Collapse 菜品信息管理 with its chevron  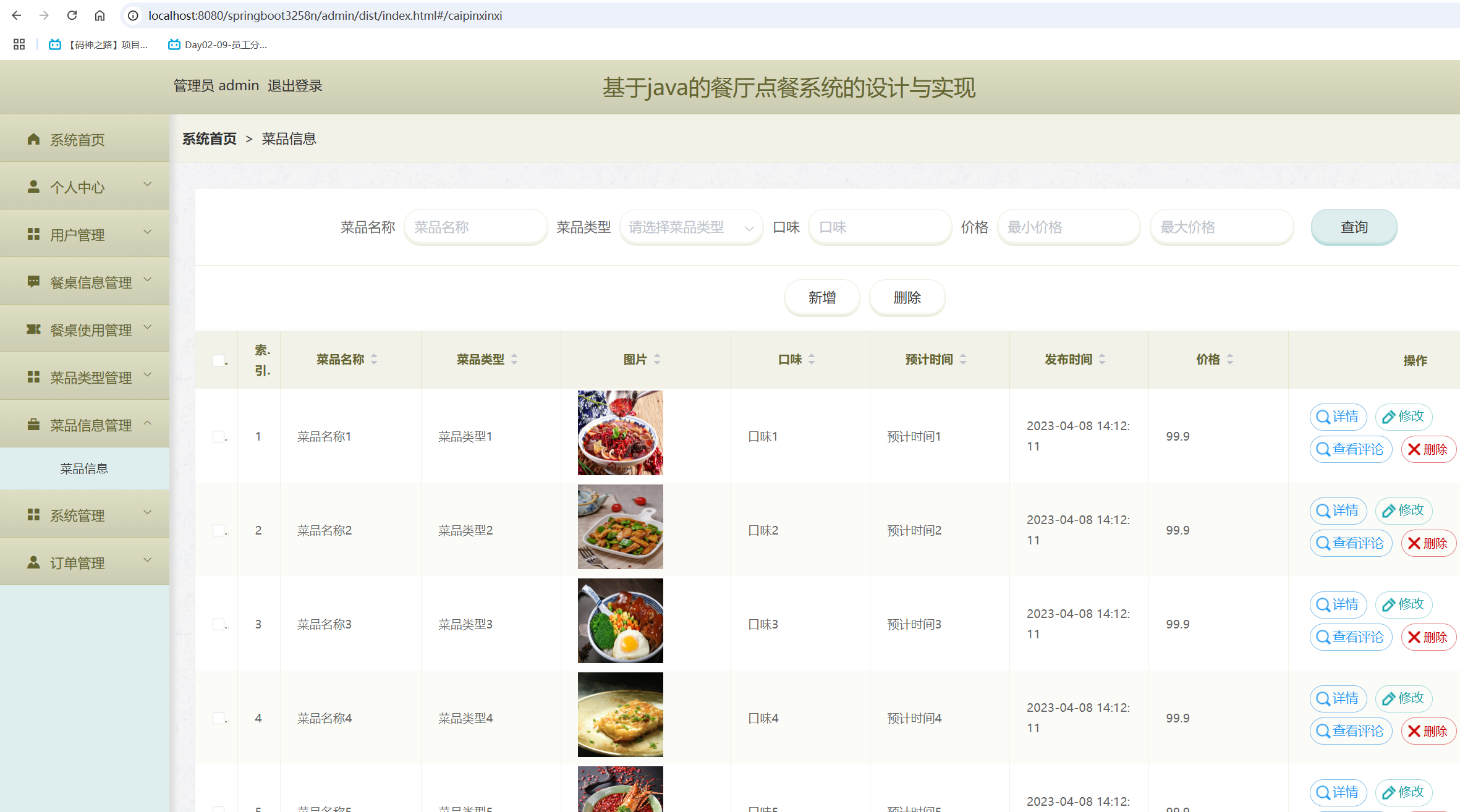point(148,423)
